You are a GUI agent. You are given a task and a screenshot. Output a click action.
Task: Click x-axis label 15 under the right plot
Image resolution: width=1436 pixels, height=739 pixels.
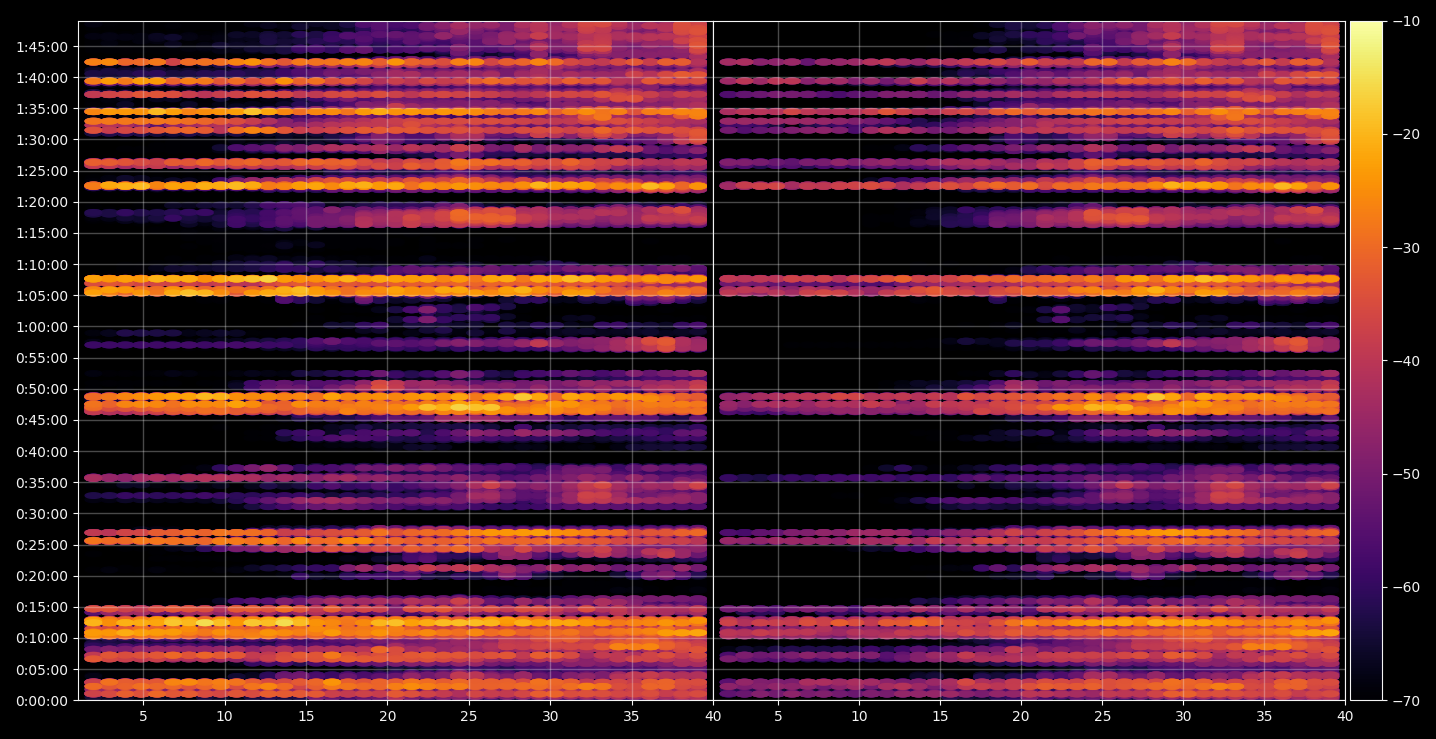[x=939, y=716]
